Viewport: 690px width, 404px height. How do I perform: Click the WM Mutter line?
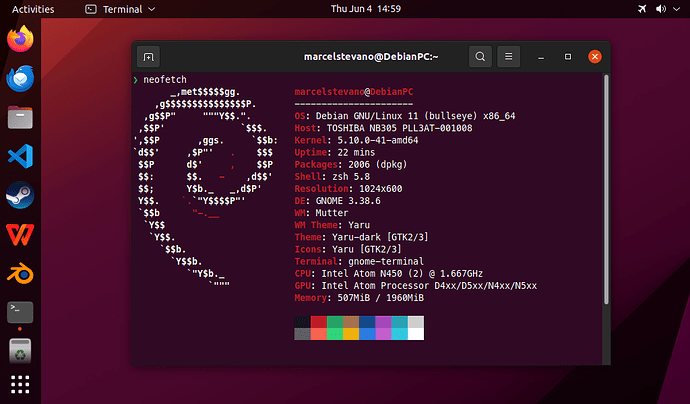(x=321, y=213)
